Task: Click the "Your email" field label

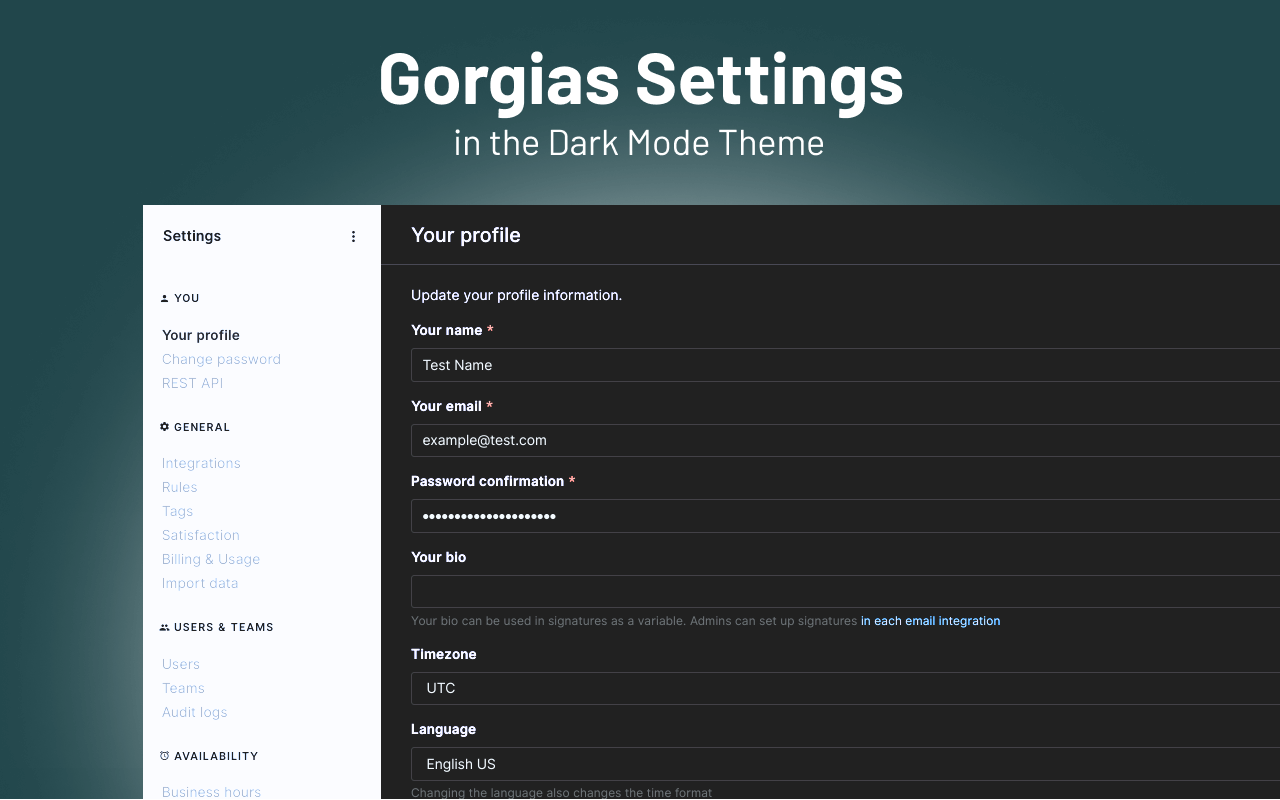Action: [x=447, y=406]
